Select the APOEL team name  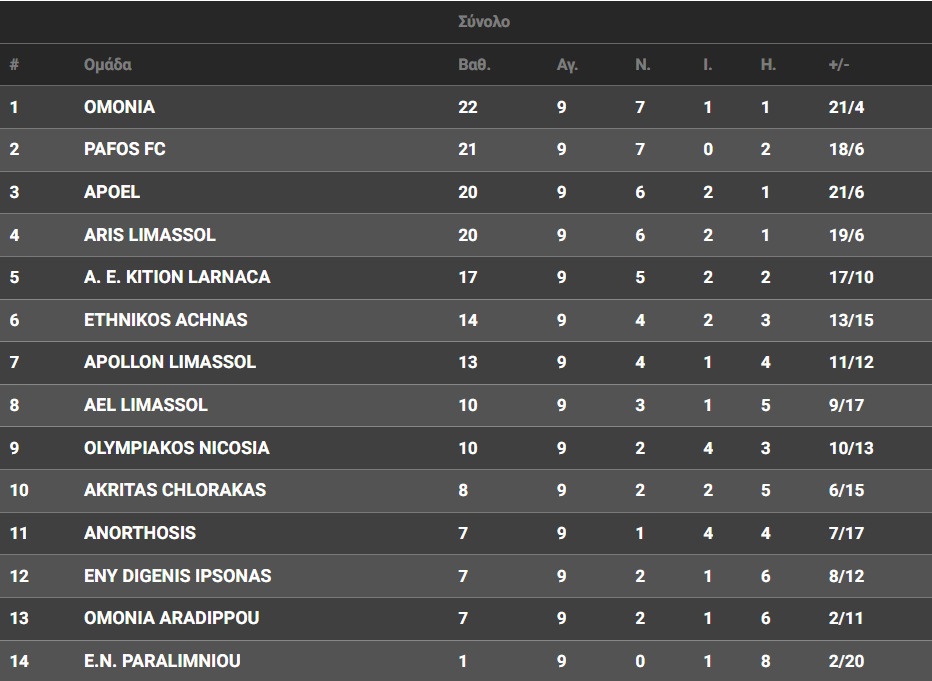[x=112, y=192]
